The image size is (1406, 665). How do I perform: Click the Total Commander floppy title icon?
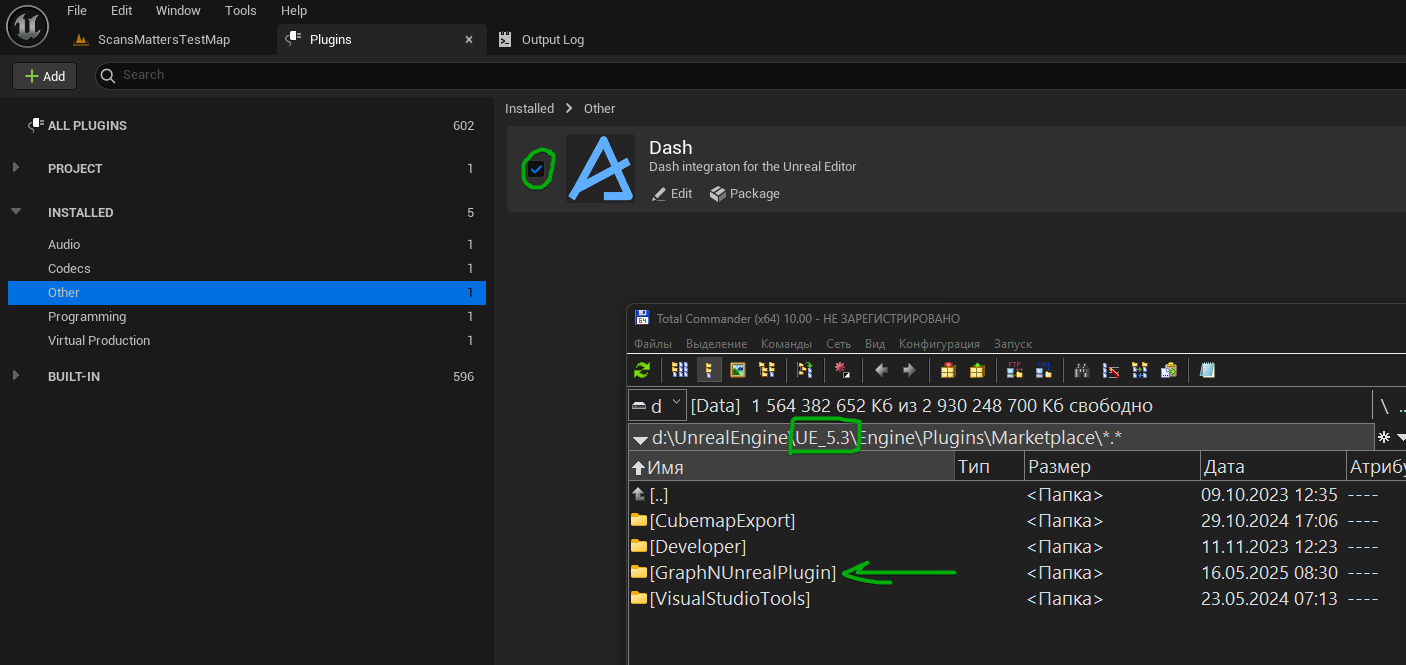(x=642, y=319)
